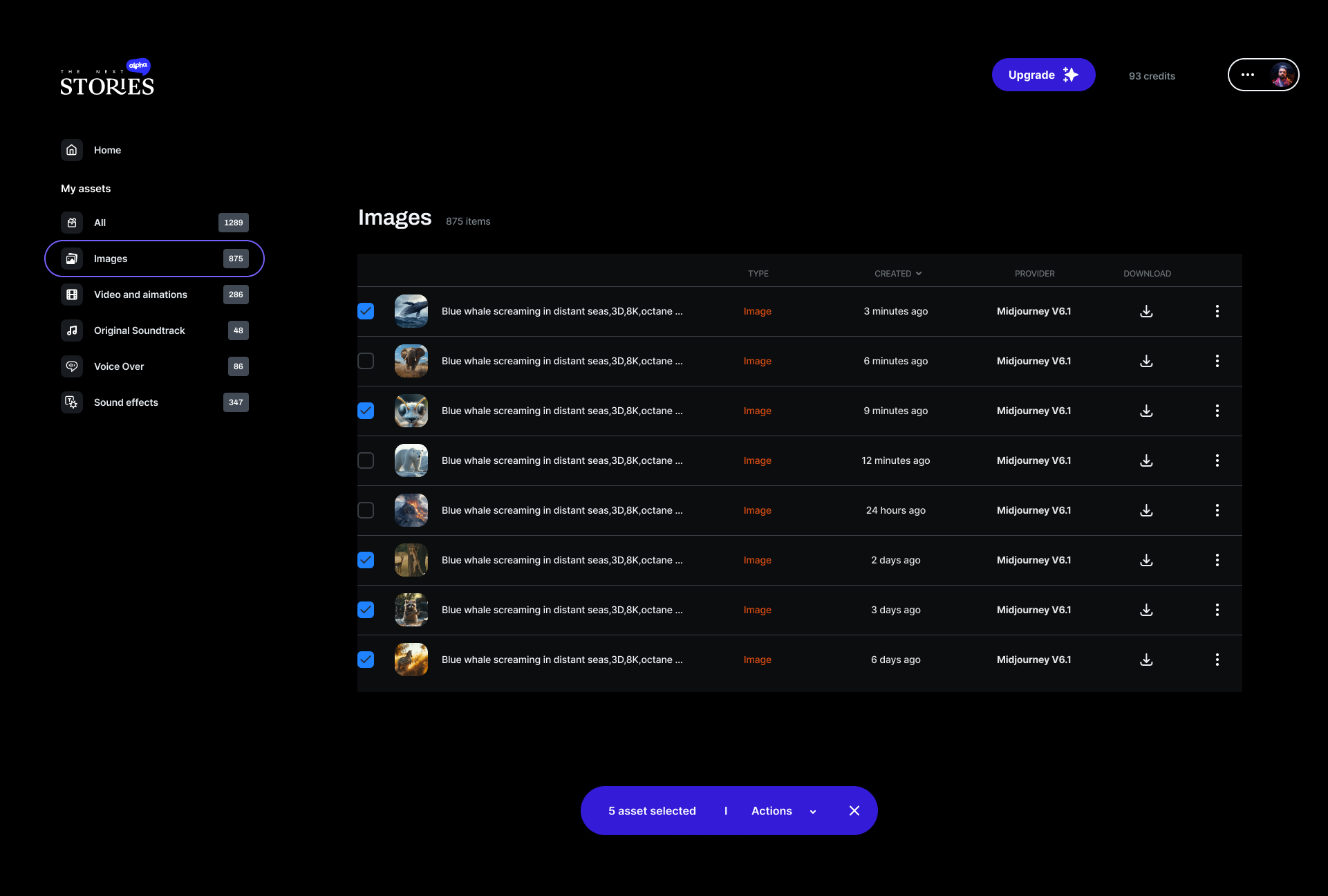
Task: Uncheck the 9 minutes ago row checkbox
Action: pyautogui.click(x=366, y=411)
